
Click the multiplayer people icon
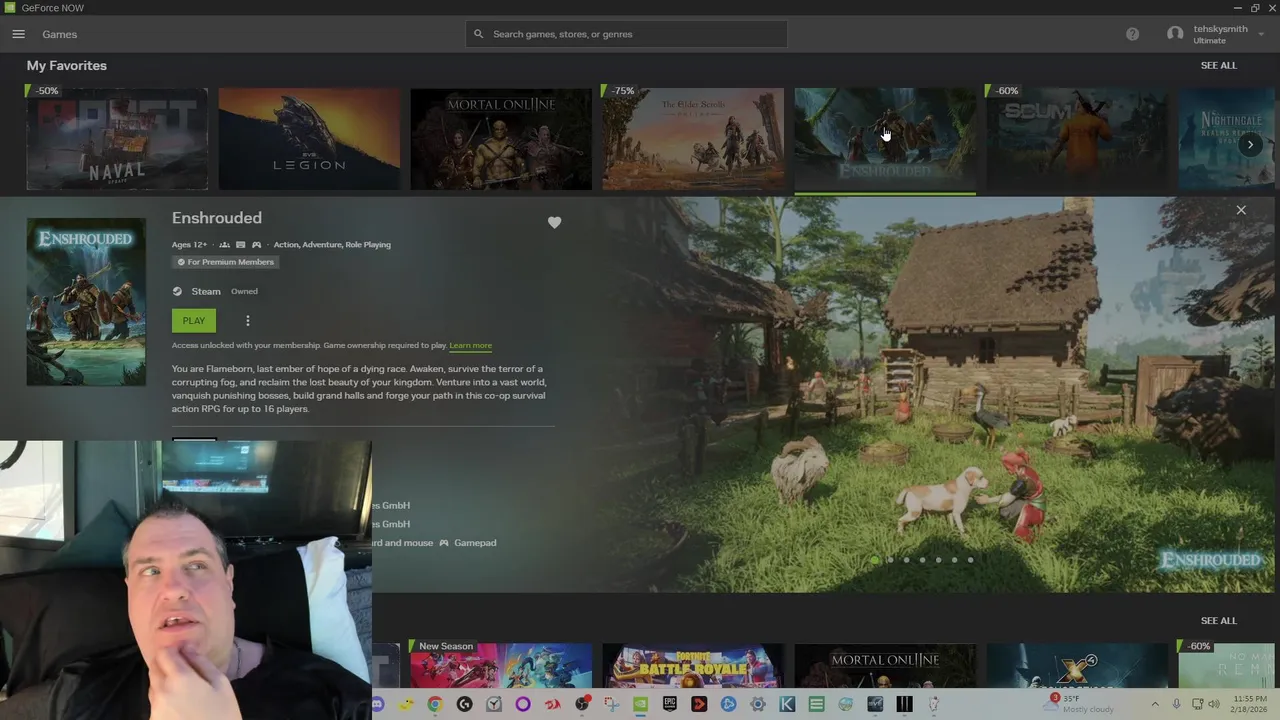224,245
